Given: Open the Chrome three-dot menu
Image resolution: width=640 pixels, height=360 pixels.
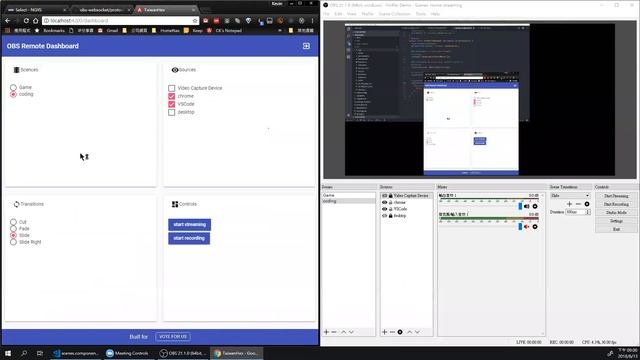Looking at the screenshot, I should click(x=312, y=20).
